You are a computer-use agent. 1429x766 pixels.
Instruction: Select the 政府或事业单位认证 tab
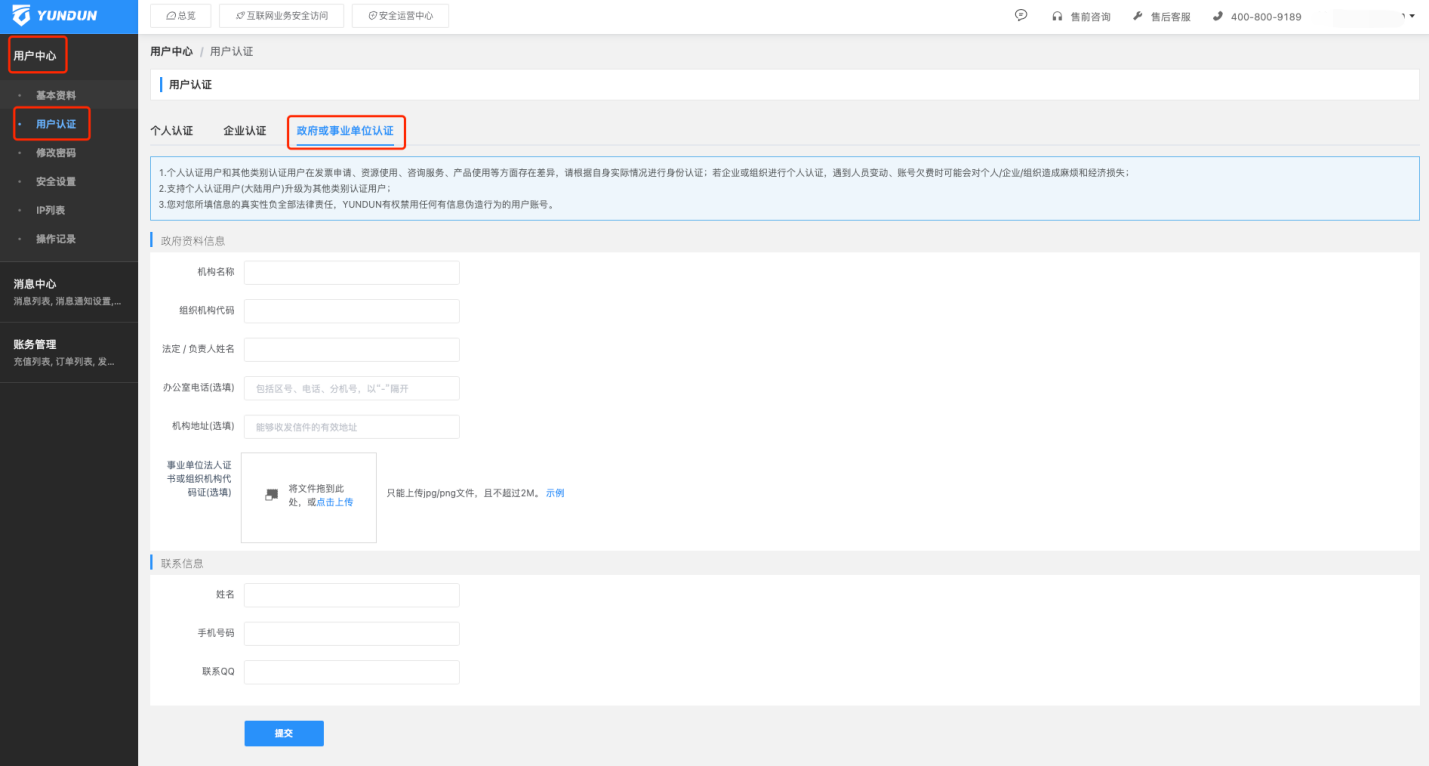pos(345,131)
